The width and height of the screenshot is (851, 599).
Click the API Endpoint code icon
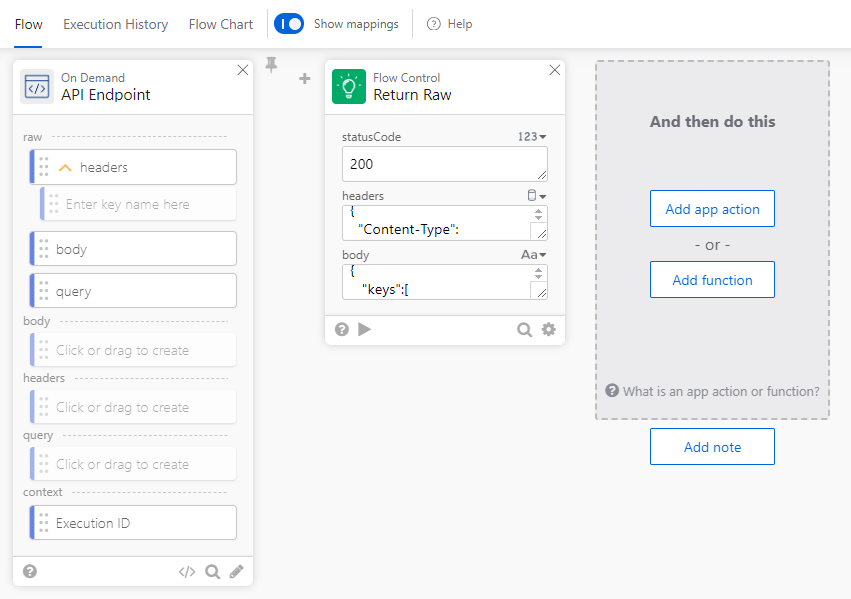click(37, 86)
